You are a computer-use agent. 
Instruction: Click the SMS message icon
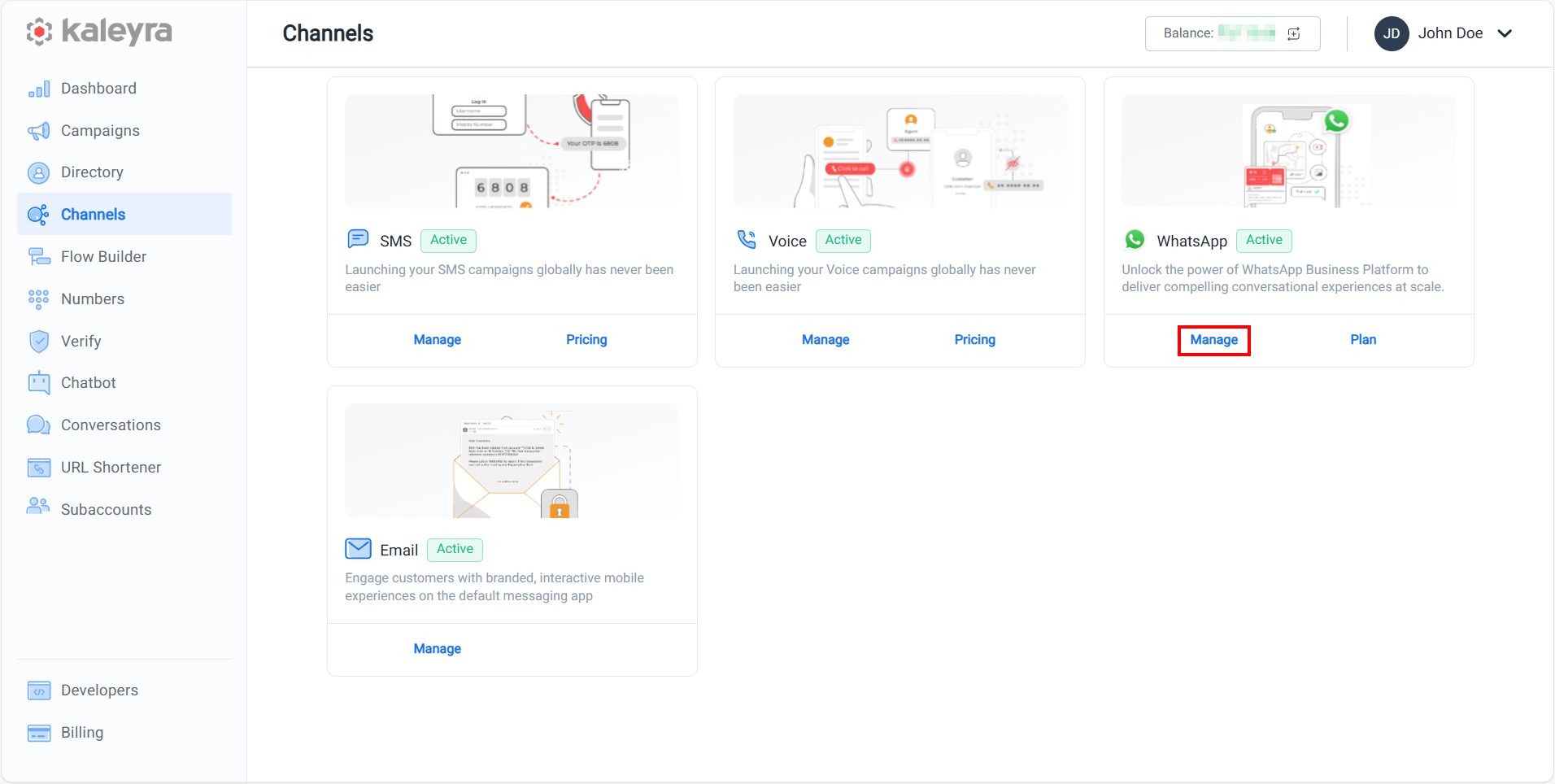point(358,239)
